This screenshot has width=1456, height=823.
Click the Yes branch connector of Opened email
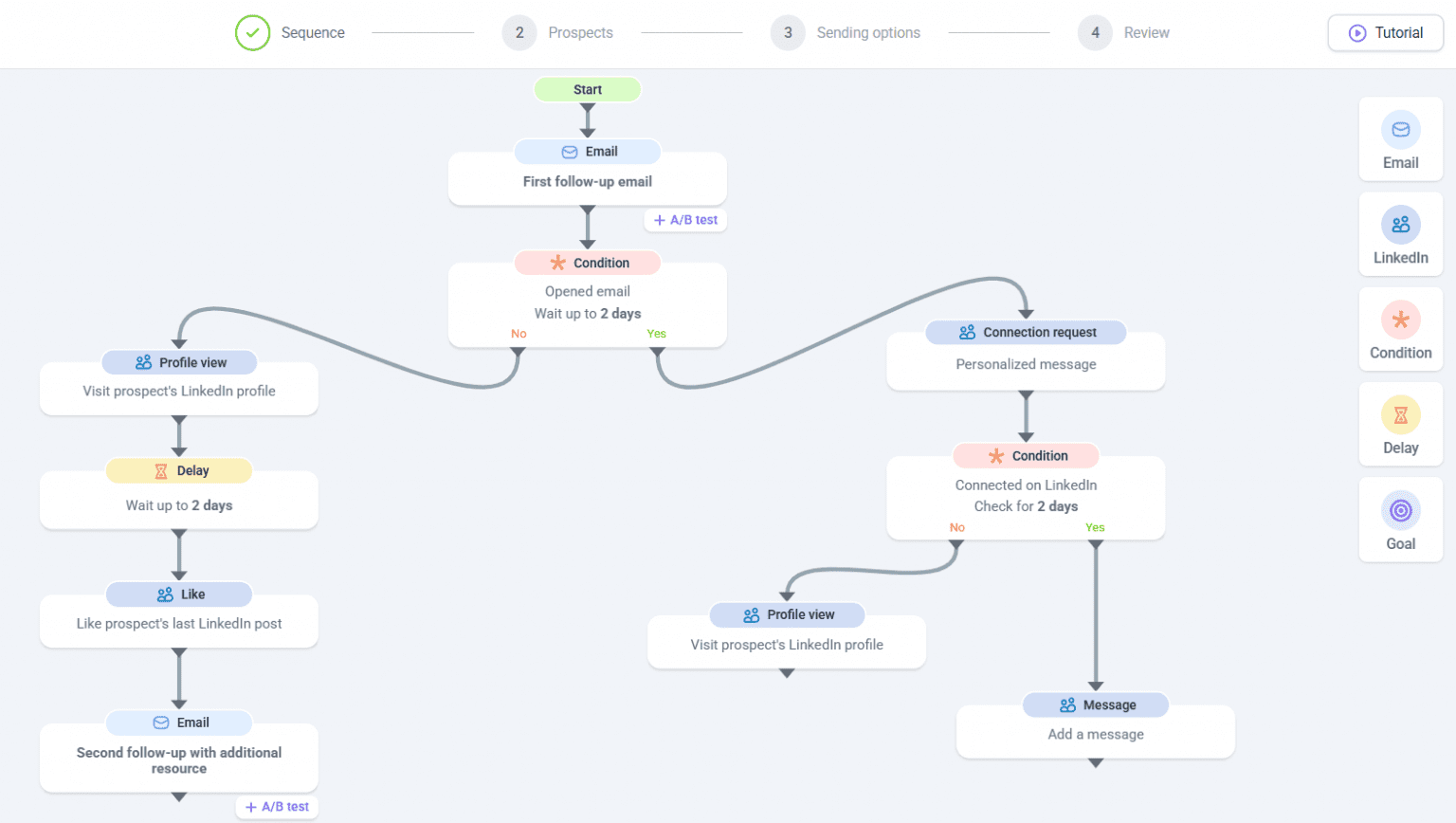(657, 352)
